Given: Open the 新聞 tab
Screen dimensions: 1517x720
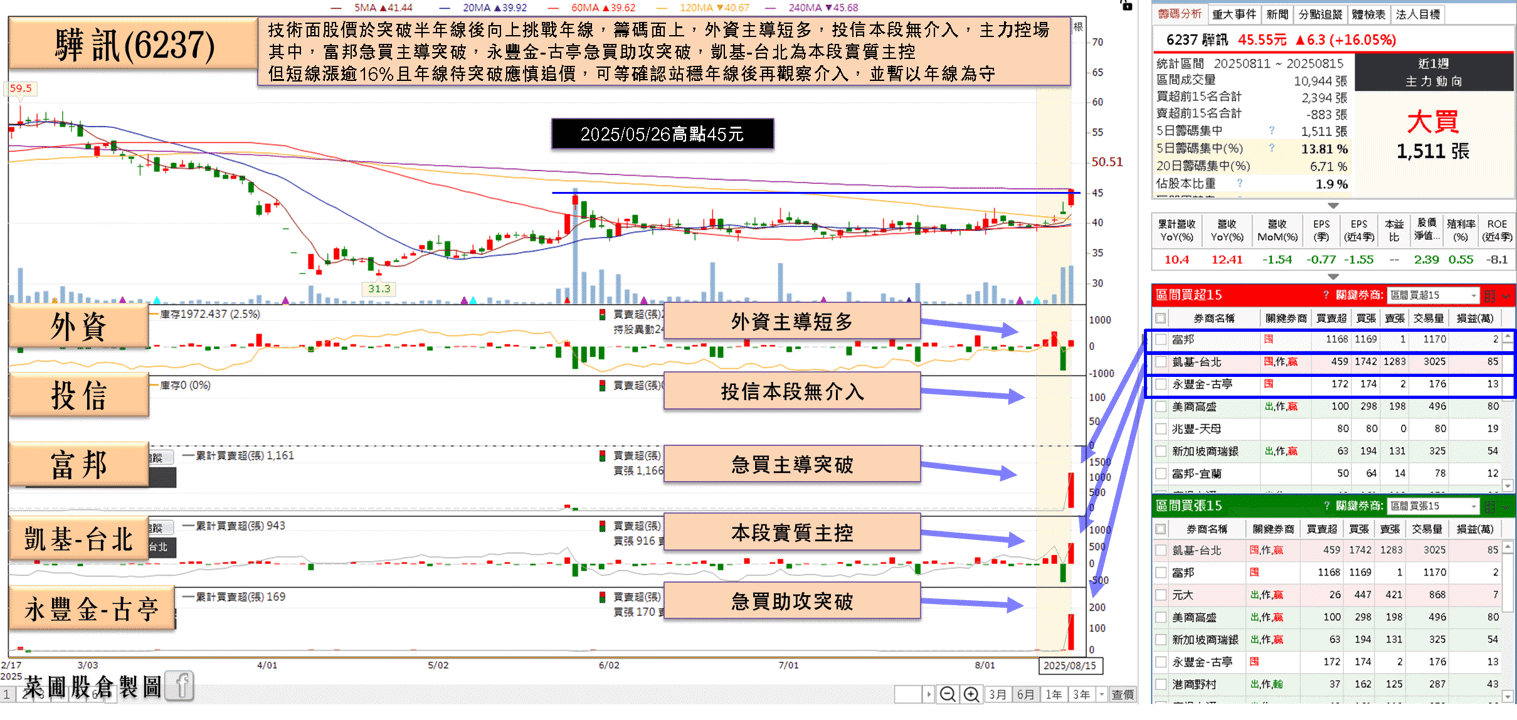Looking at the screenshot, I should click(1276, 14).
